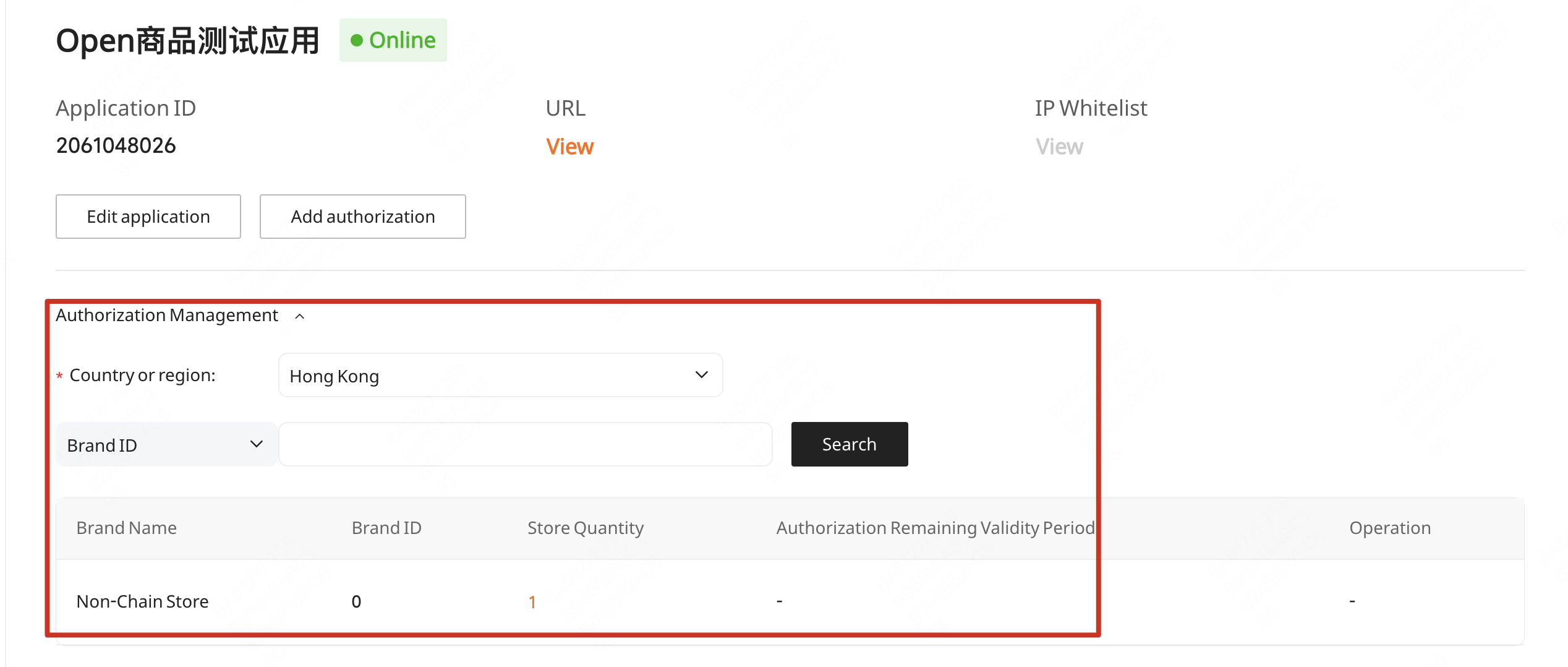
Task: Click the Edit application button
Action: pyautogui.click(x=148, y=217)
